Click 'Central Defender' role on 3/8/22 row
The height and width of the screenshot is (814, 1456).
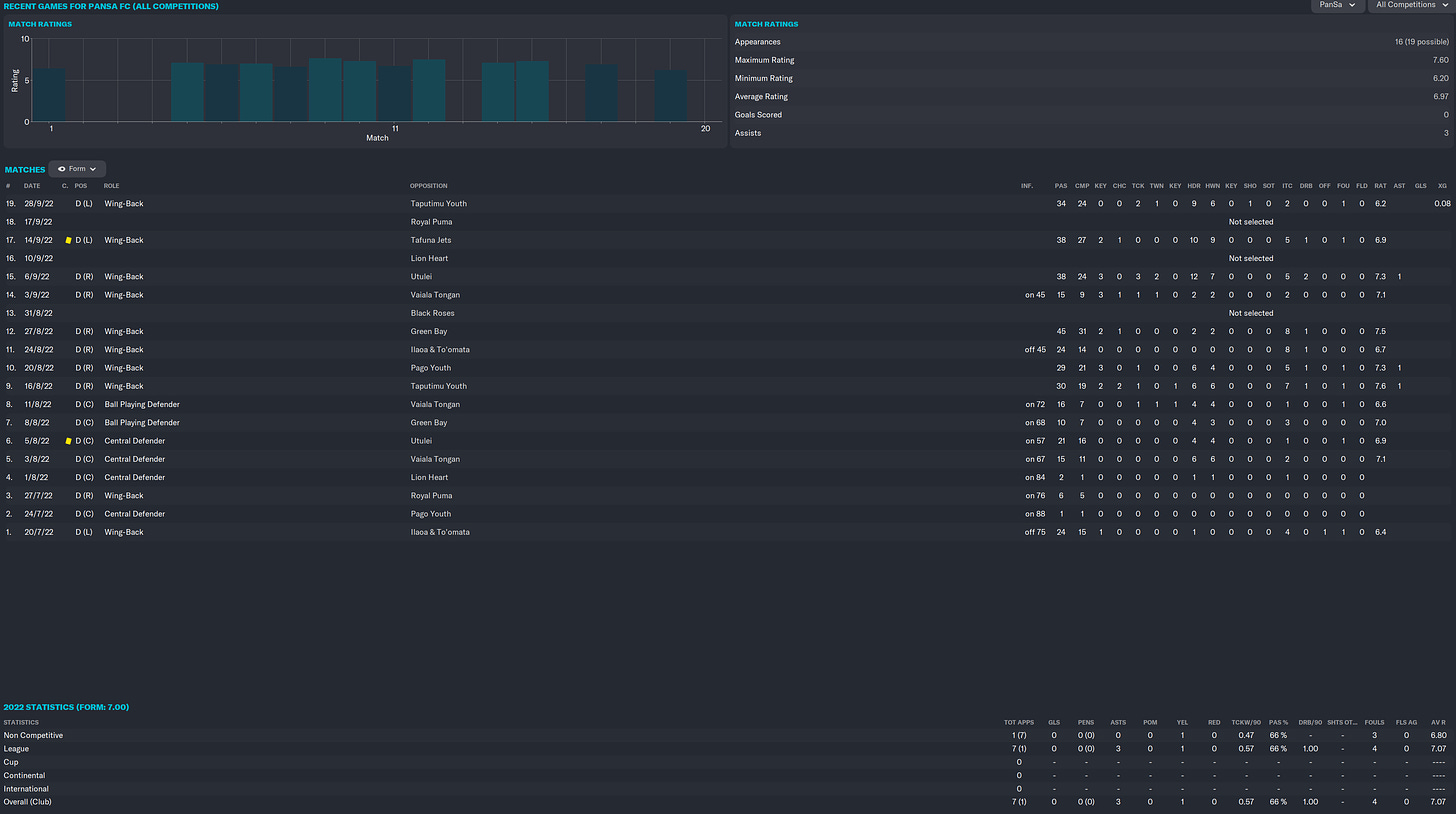(x=135, y=459)
